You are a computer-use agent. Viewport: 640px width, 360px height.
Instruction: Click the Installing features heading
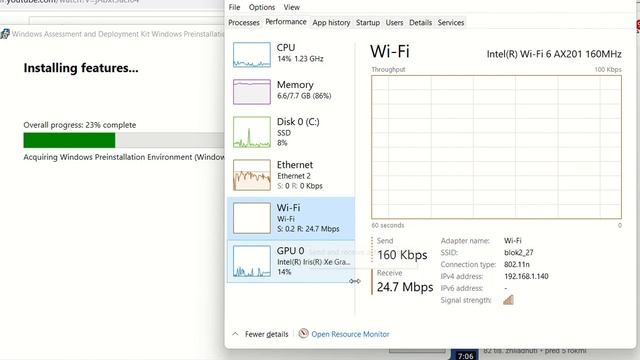(81, 68)
